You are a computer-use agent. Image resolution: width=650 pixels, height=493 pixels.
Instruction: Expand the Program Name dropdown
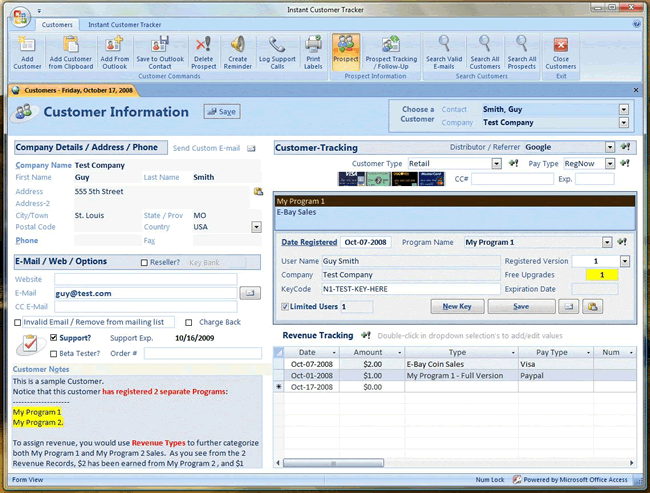(x=607, y=242)
